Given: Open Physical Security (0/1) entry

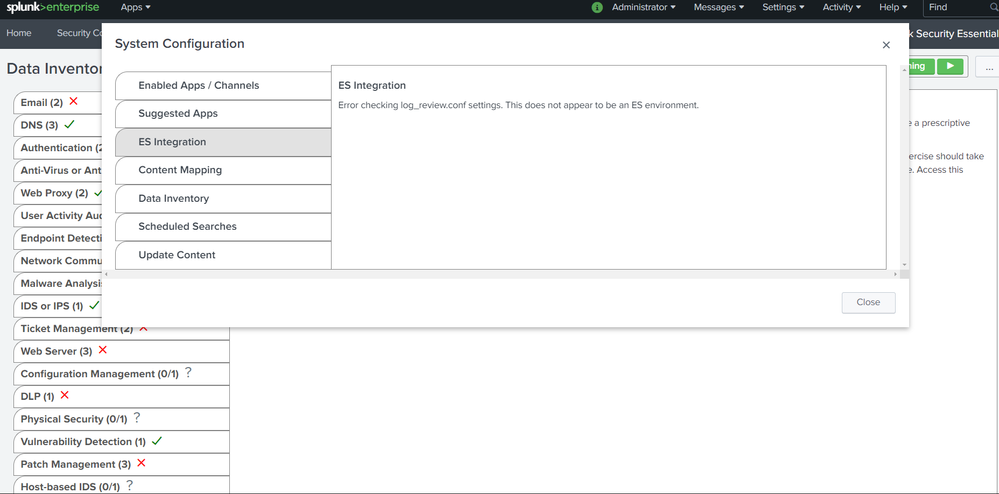Looking at the screenshot, I should [x=121, y=419].
